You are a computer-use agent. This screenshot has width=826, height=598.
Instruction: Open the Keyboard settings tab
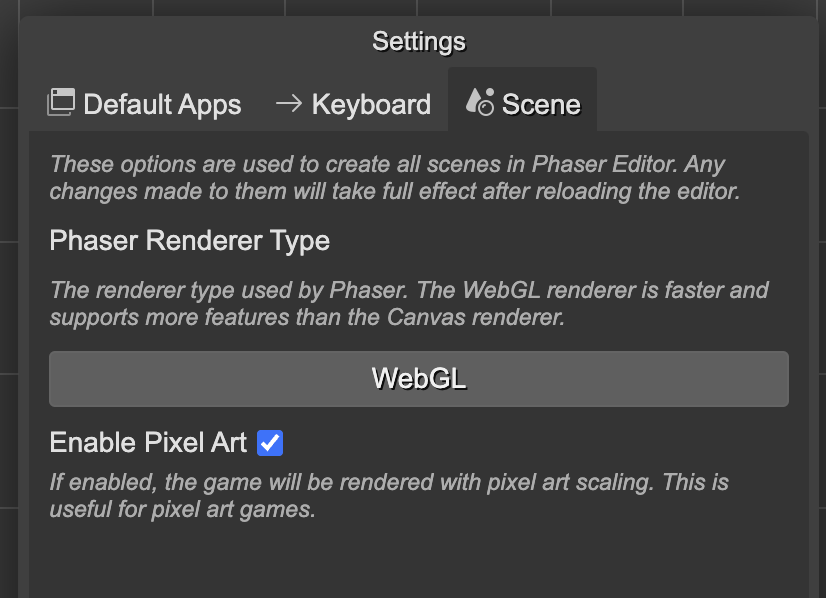click(x=370, y=104)
